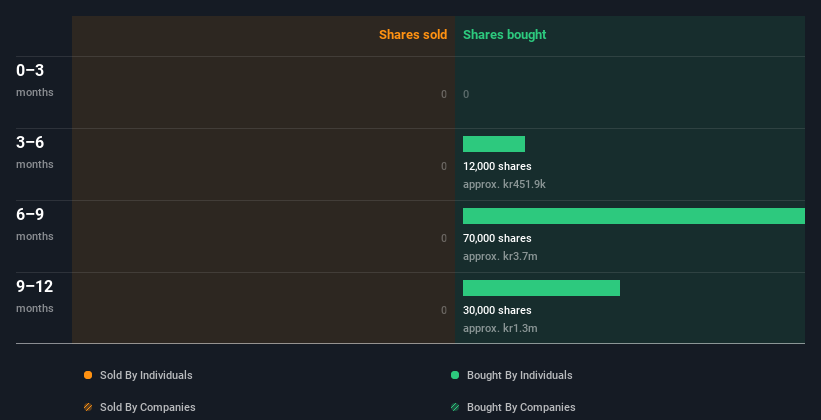This screenshot has height=420, width=821.
Task: Click the orange Sold By Individuals legend dot
Action: 88,375
